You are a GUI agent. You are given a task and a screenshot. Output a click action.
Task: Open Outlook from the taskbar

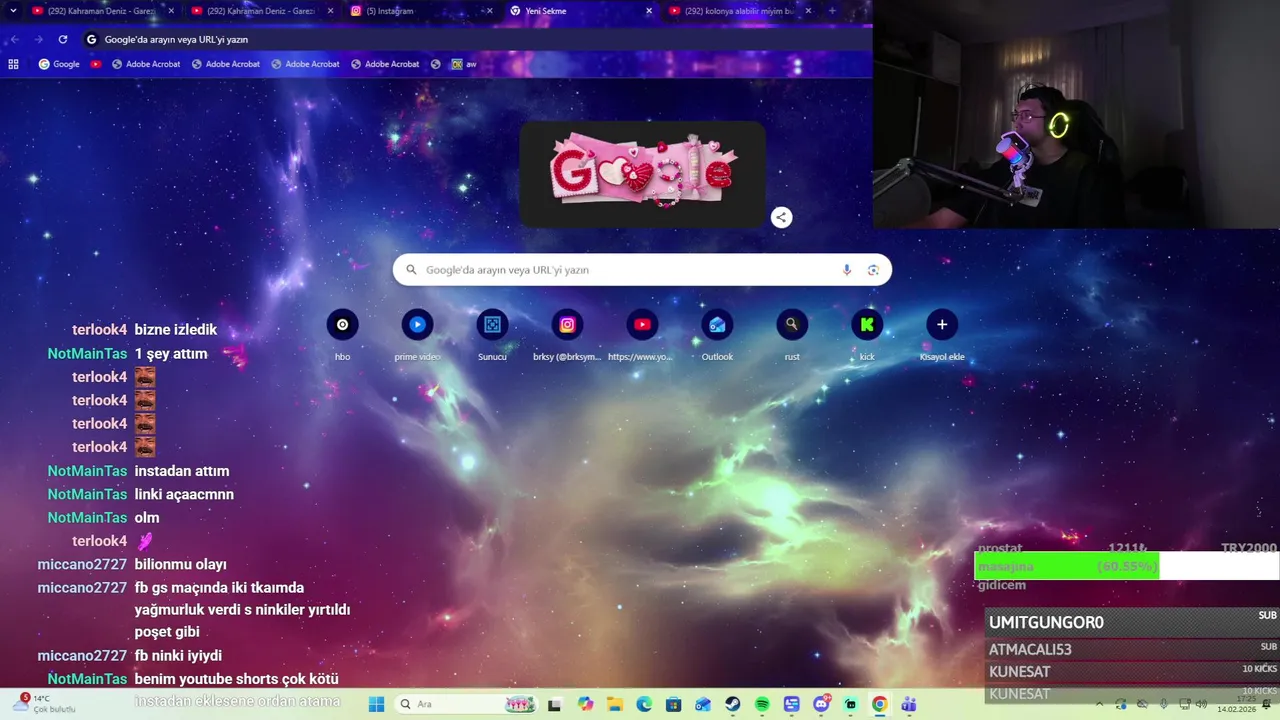pyautogui.click(x=703, y=704)
